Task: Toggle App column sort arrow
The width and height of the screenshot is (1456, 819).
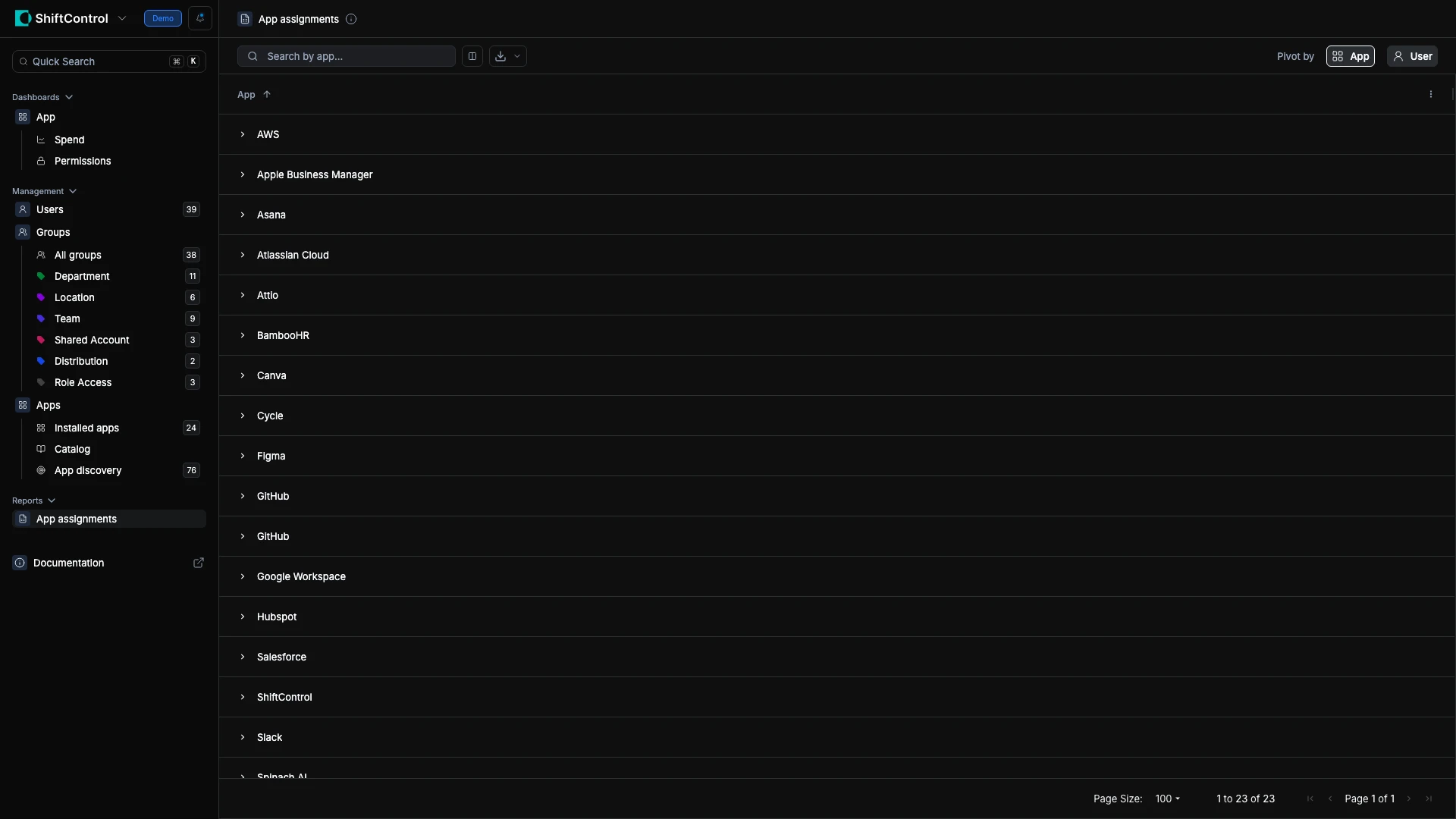Action: pos(267,95)
